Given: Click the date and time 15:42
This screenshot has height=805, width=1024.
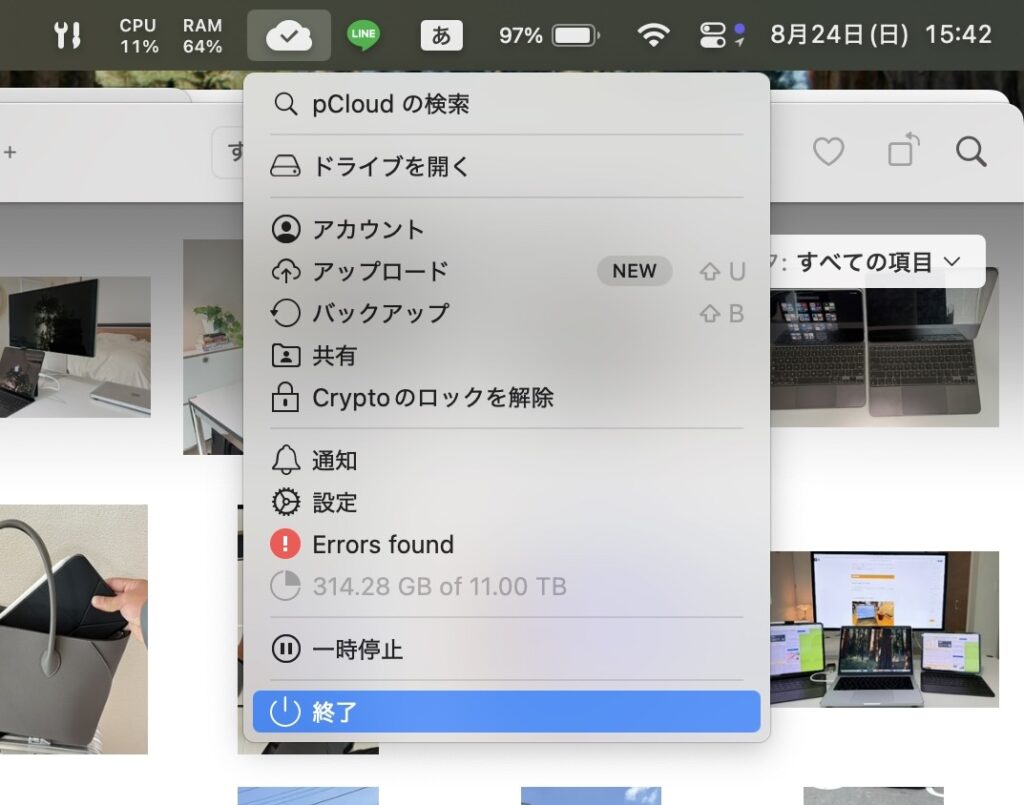Looking at the screenshot, I should coord(881,35).
